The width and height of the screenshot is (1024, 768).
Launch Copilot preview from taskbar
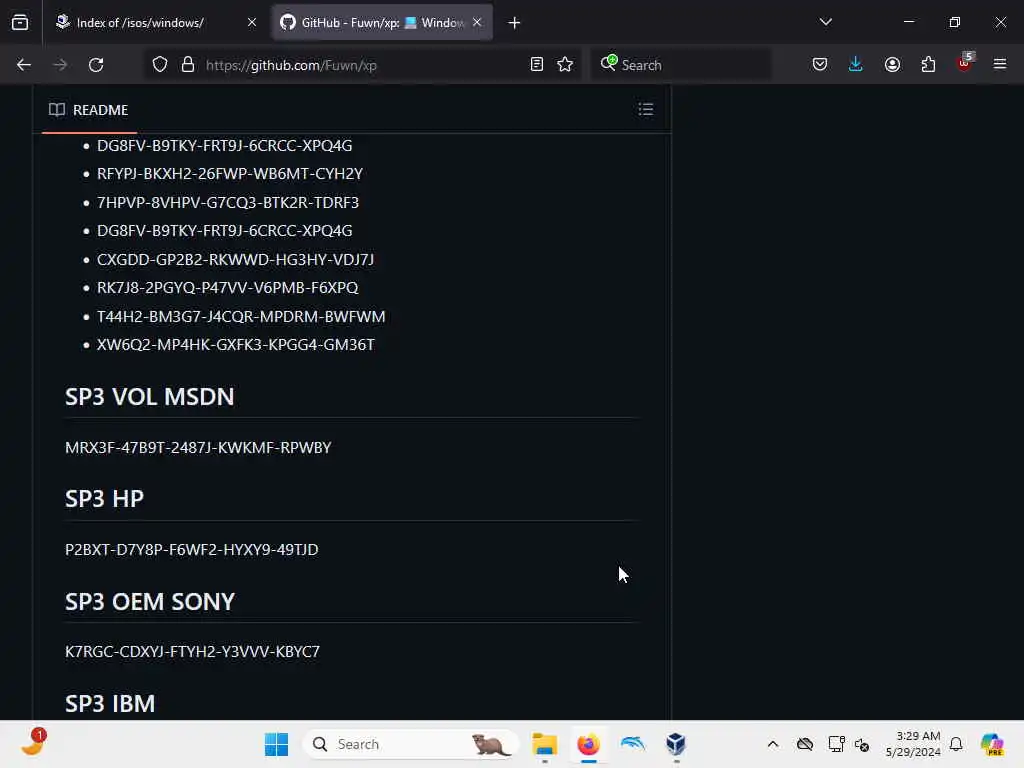pyautogui.click(x=992, y=744)
